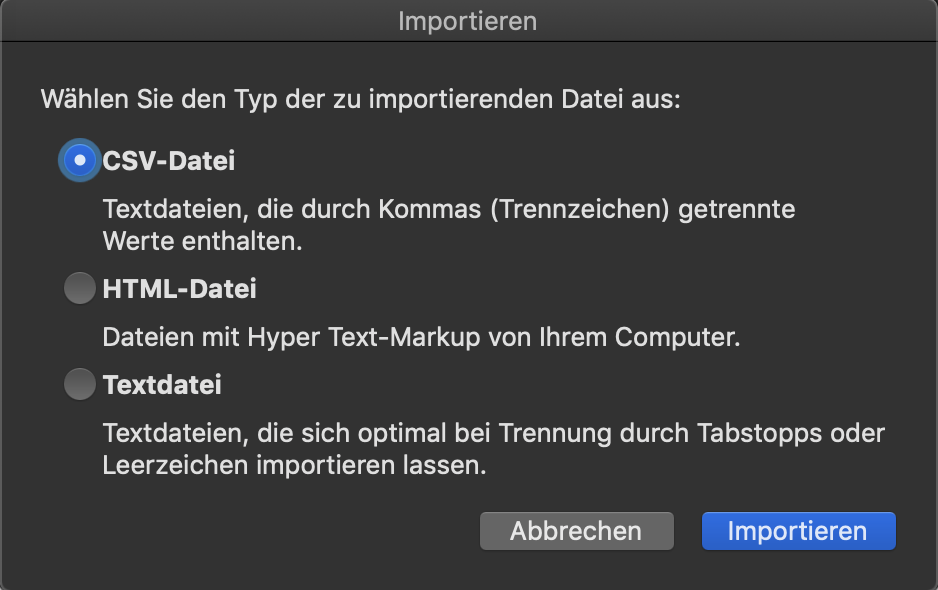Click the word "Computer." in HTML description

tap(677, 337)
